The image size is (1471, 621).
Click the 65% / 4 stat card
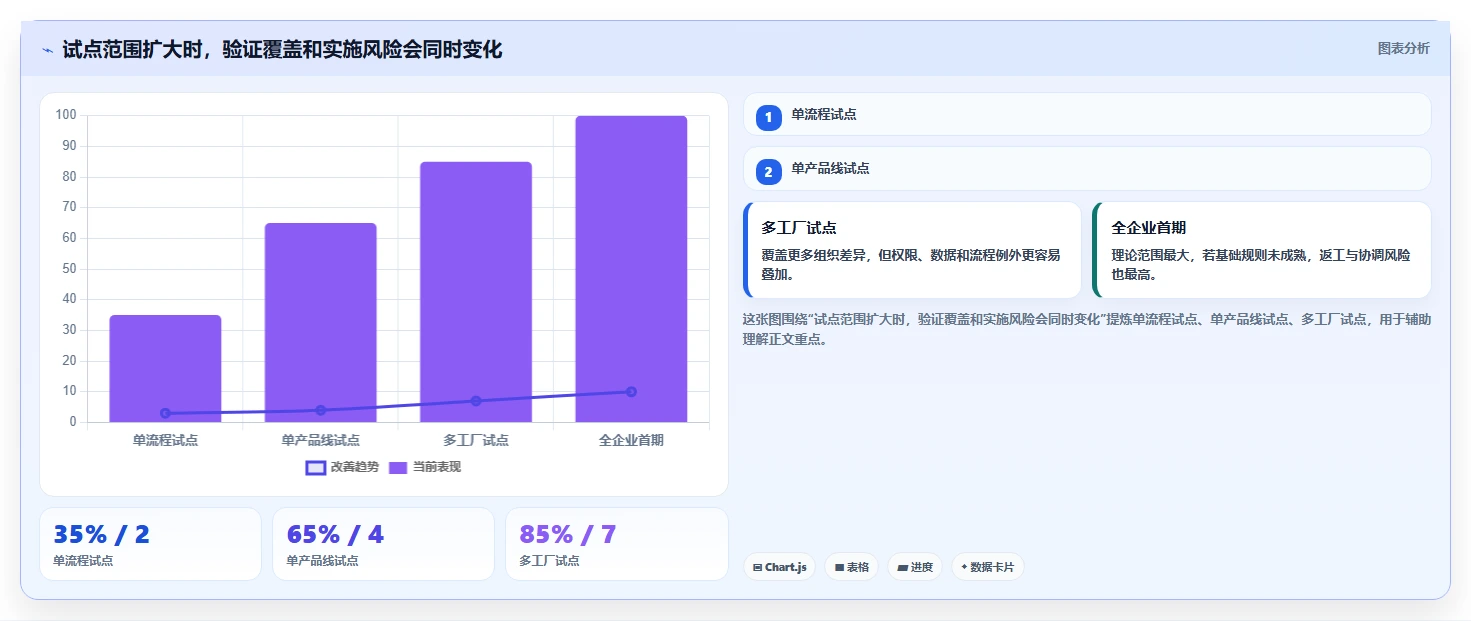383,544
